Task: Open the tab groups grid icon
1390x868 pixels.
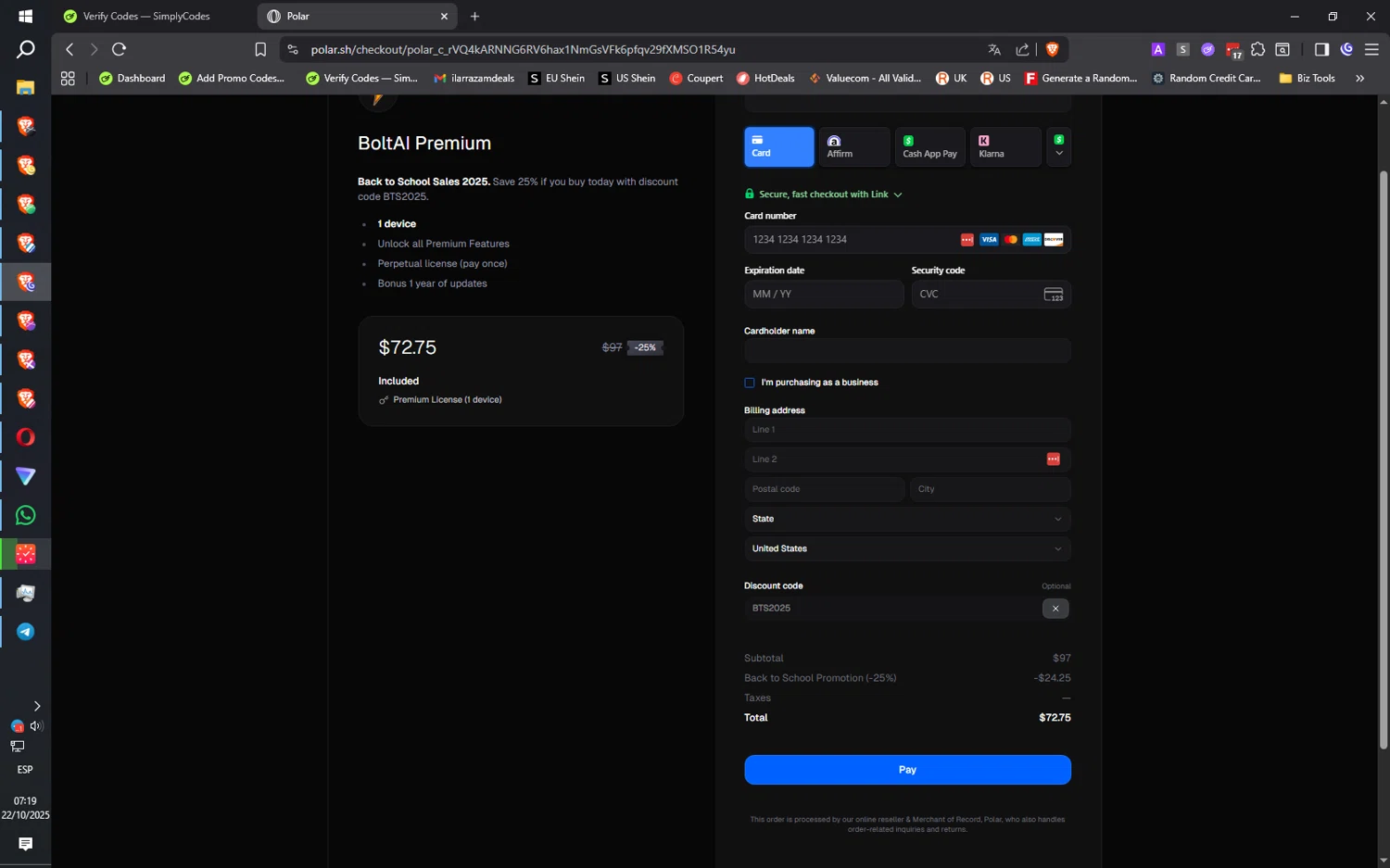Action: pos(68,79)
